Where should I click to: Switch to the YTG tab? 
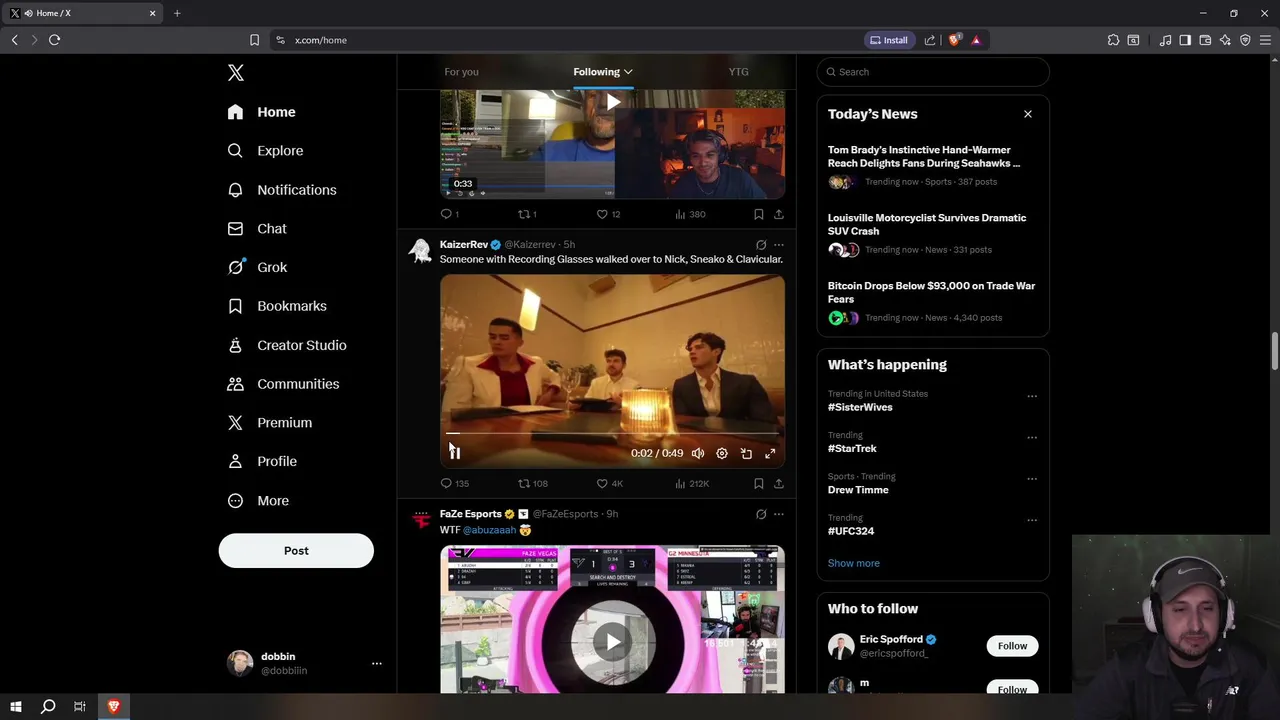(x=738, y=72)
